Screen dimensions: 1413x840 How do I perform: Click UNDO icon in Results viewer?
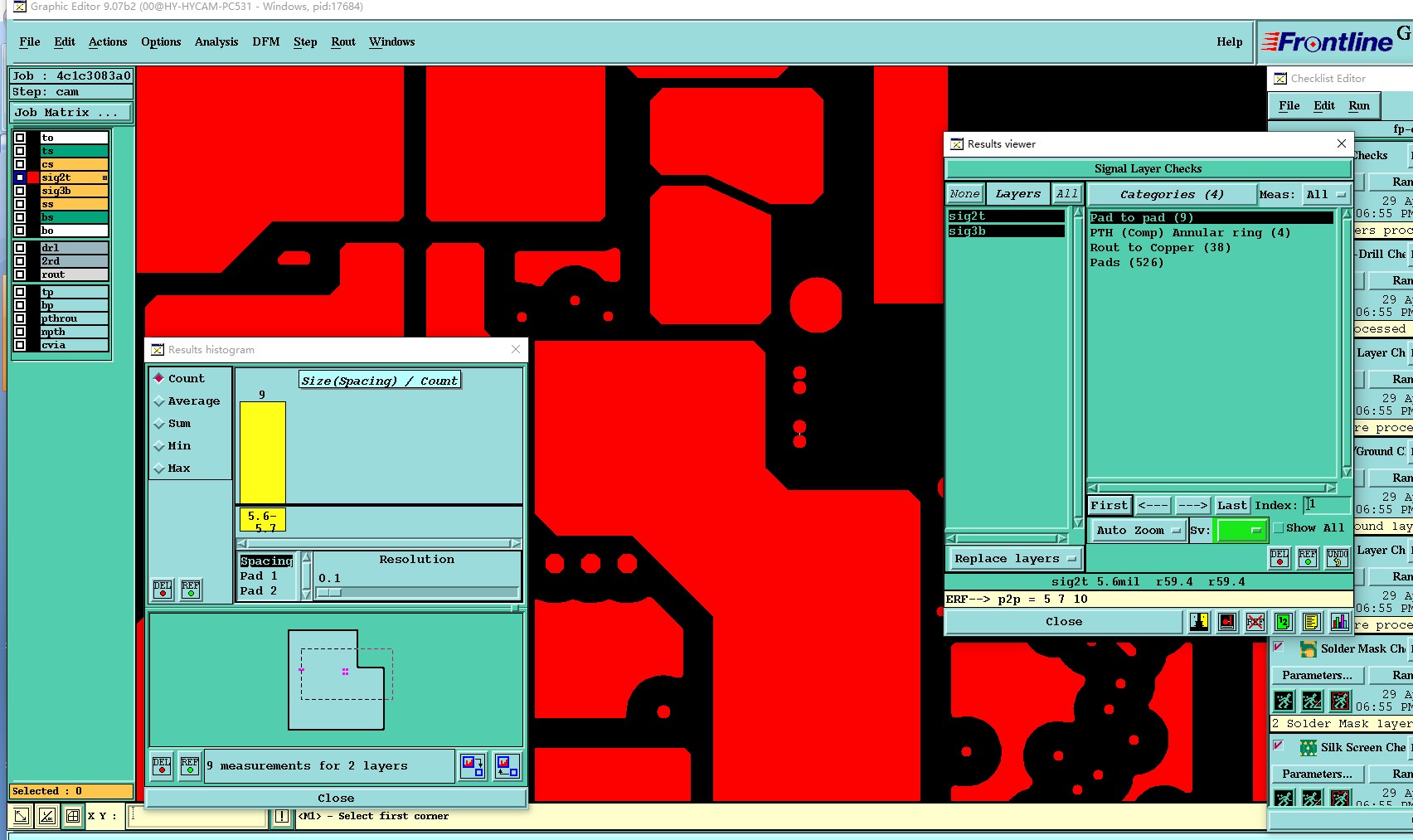pos(1338,558)
